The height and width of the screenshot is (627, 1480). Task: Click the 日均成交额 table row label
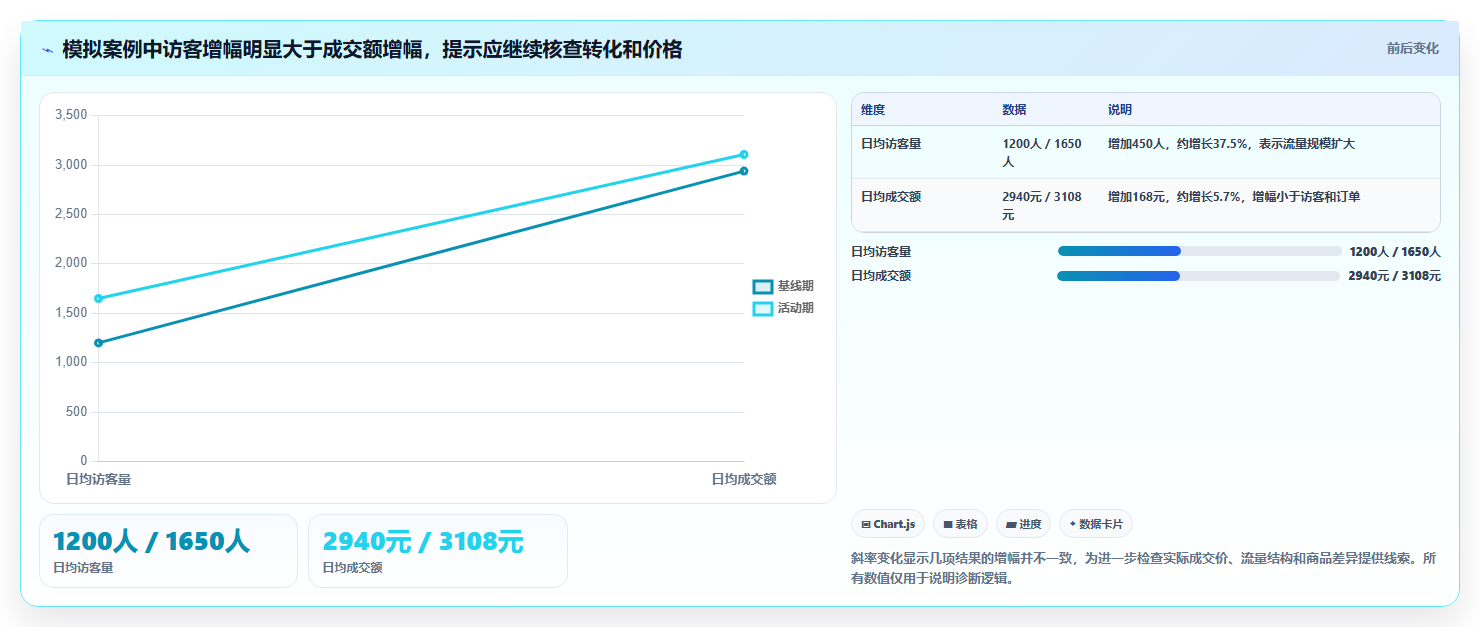[x=891, y=197]
